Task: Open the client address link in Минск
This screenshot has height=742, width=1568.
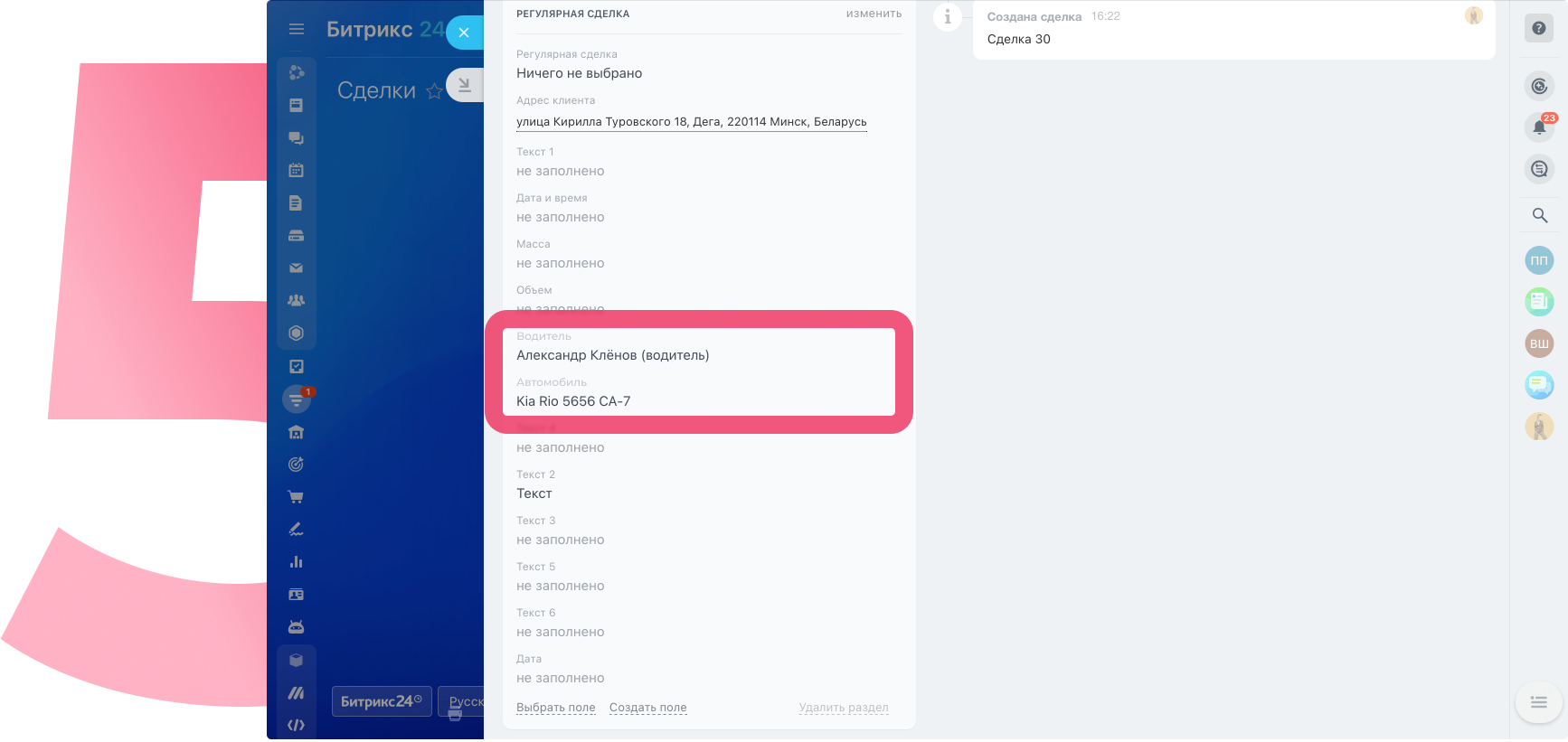Action: pos(692,122)
